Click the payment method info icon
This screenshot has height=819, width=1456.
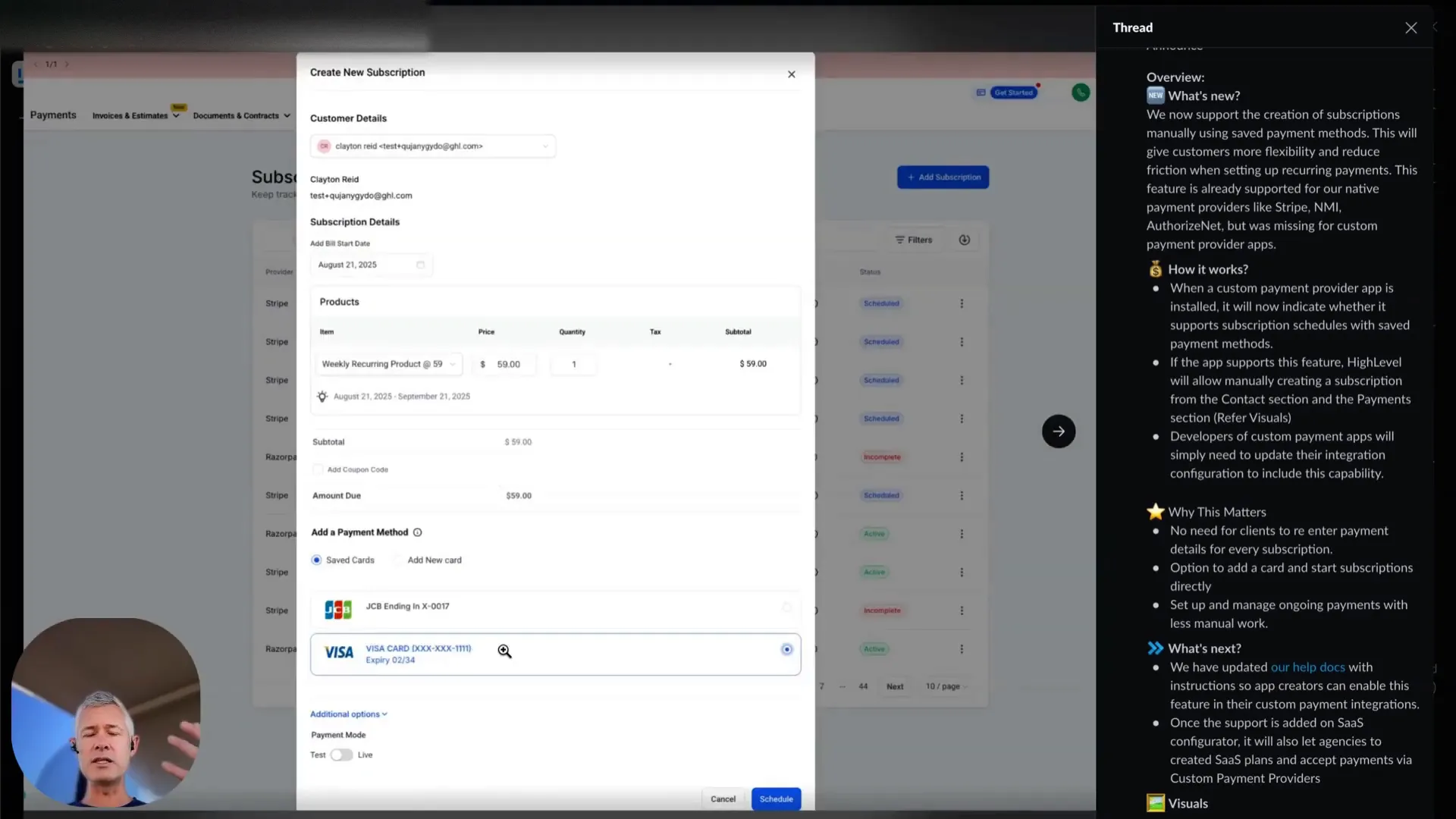[x=417, y=532]
